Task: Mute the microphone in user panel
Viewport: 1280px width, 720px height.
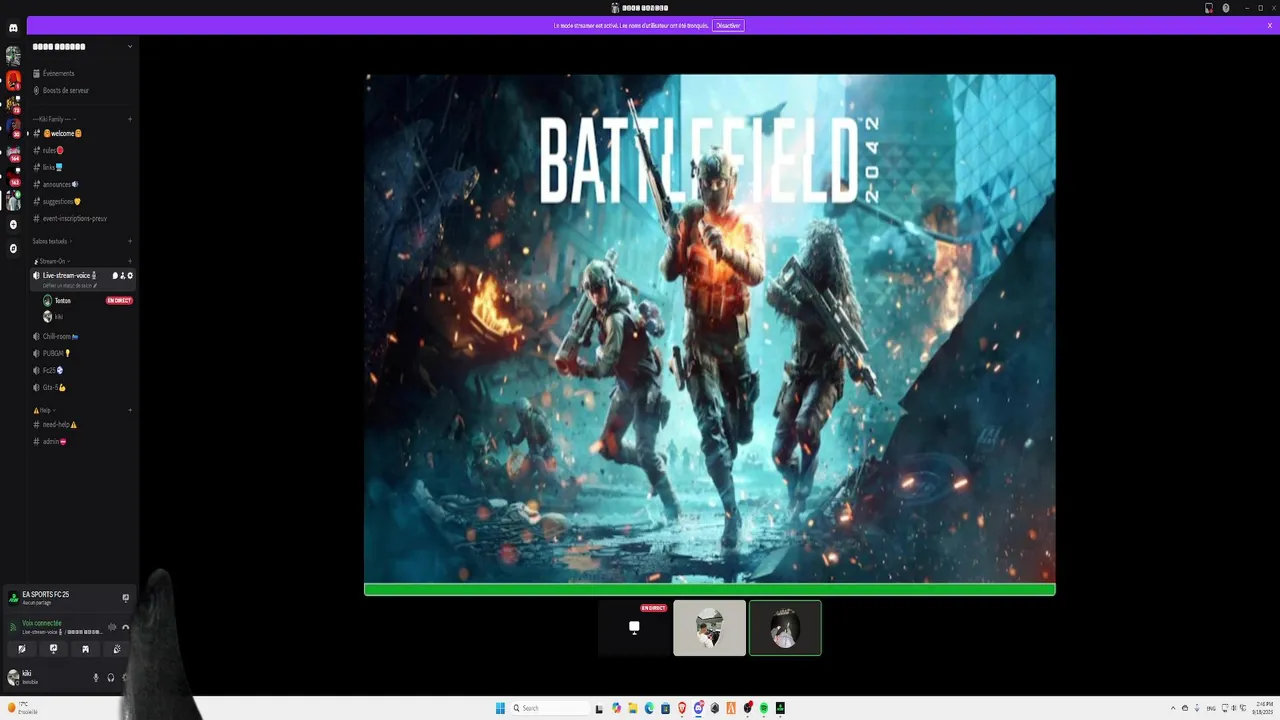Action: pos(96,678)
